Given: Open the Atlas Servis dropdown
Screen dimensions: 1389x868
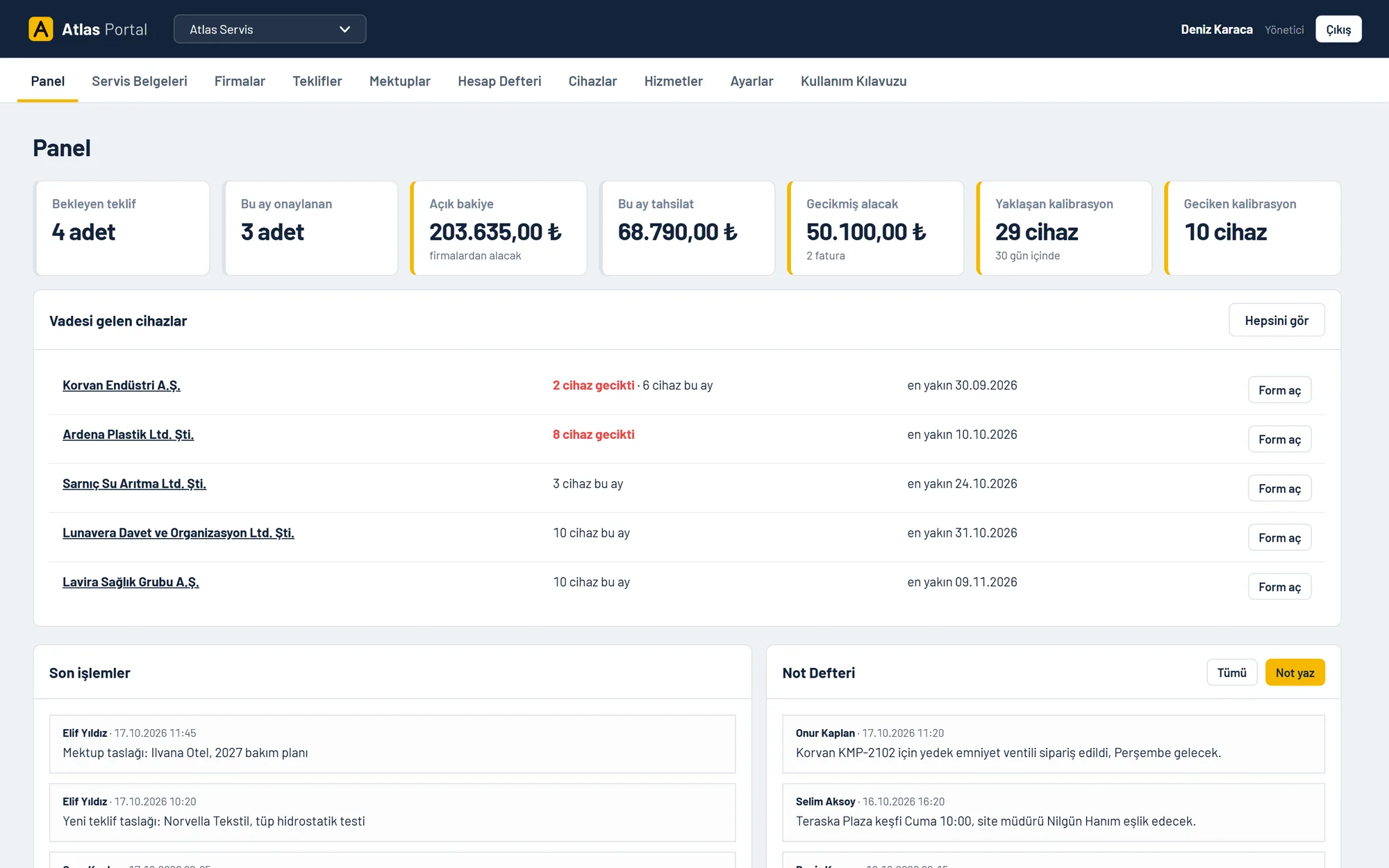Looking at the screenshot, I should tap(269, 29).
